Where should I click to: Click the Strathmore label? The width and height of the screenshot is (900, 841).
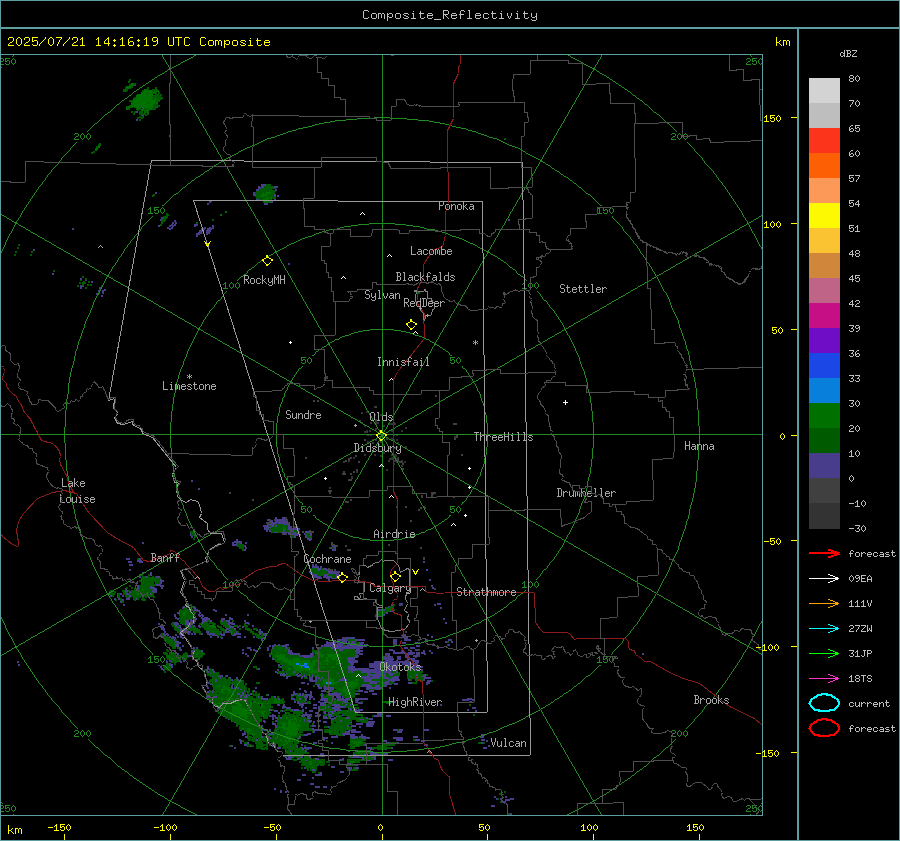[x=486, y=592]
